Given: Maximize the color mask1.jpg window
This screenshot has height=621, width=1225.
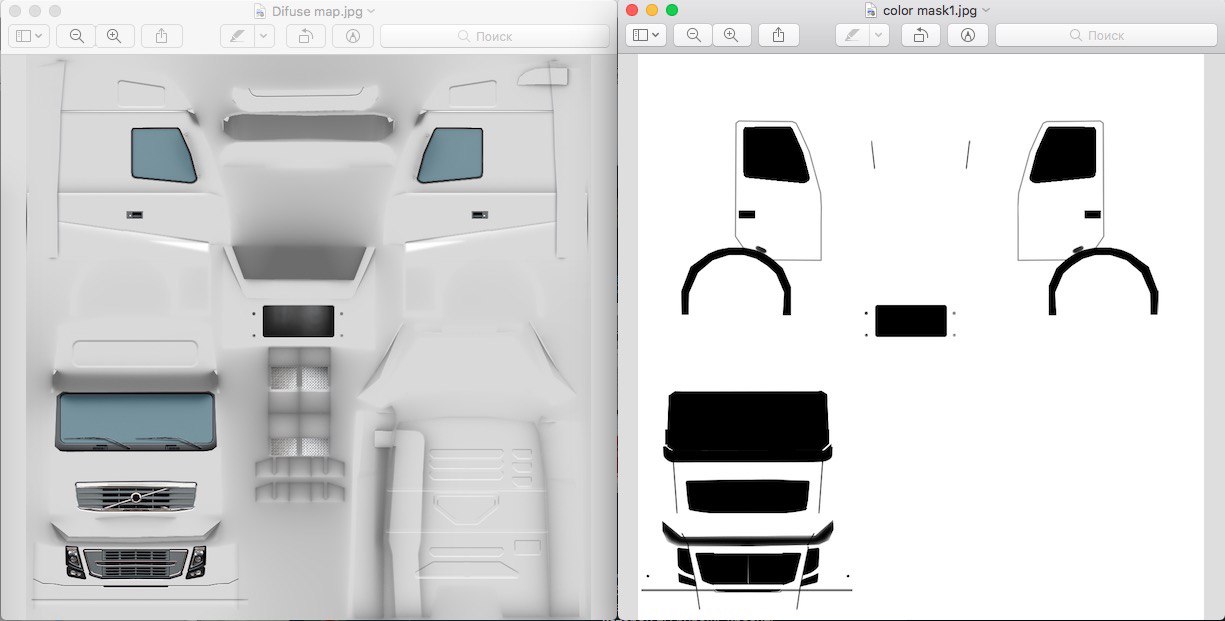Looking at the screenshot, I should pos(672,10).
